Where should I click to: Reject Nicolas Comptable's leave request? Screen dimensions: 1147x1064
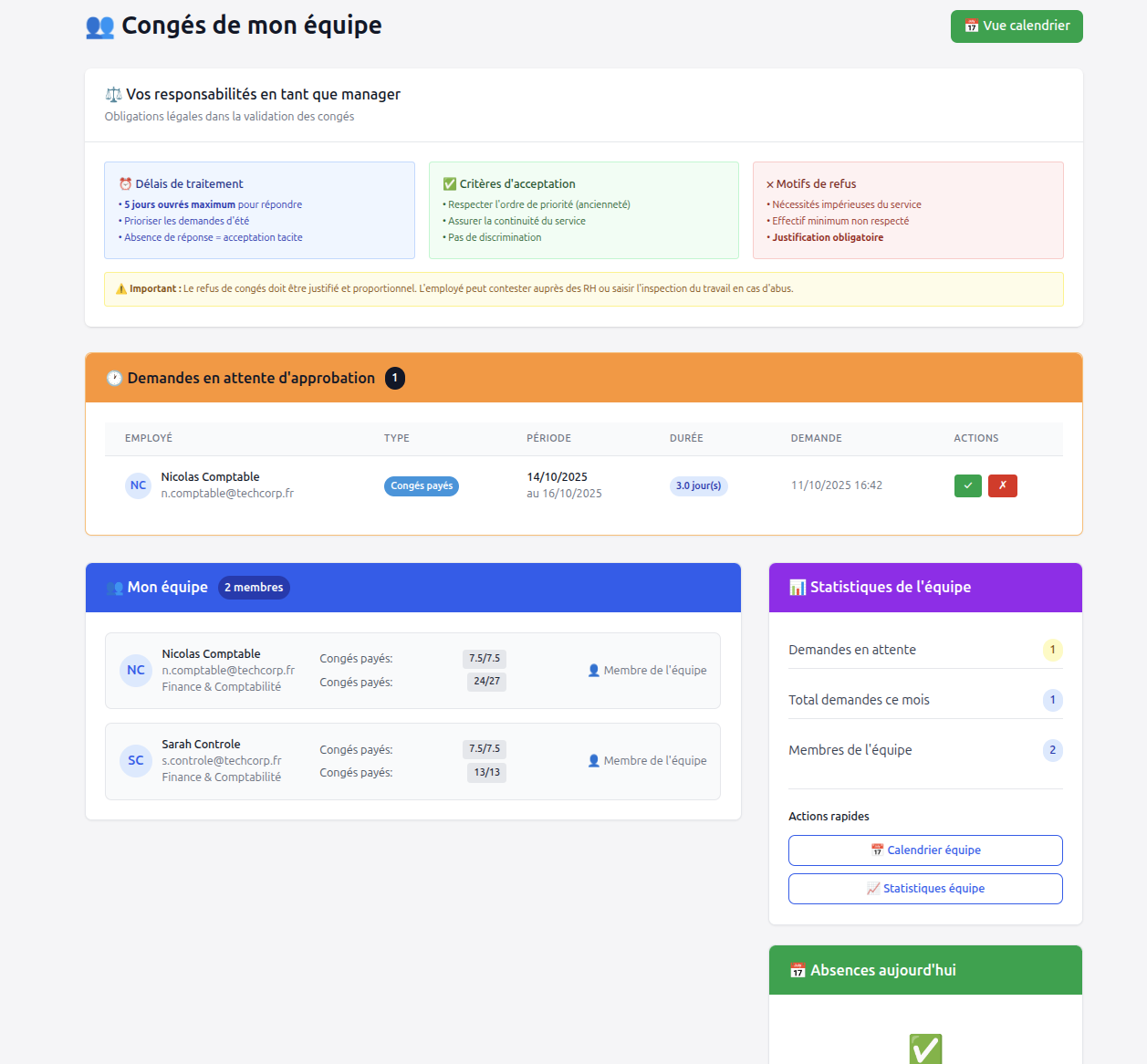(x=1002, y=485)
